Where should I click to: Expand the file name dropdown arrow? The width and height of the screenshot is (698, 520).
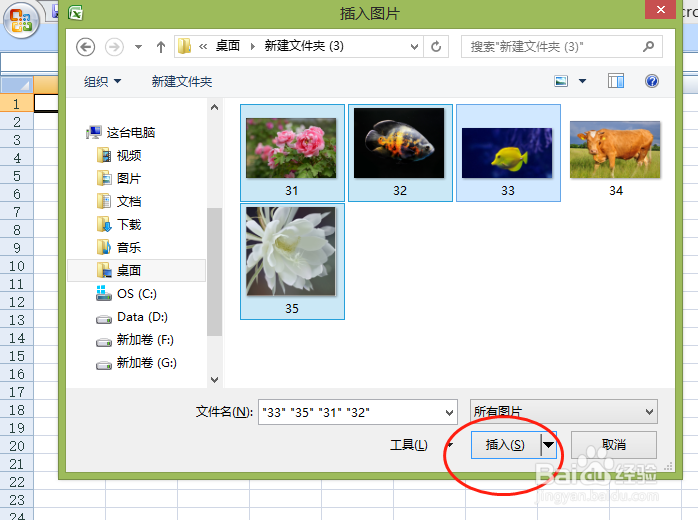point(450,413)
